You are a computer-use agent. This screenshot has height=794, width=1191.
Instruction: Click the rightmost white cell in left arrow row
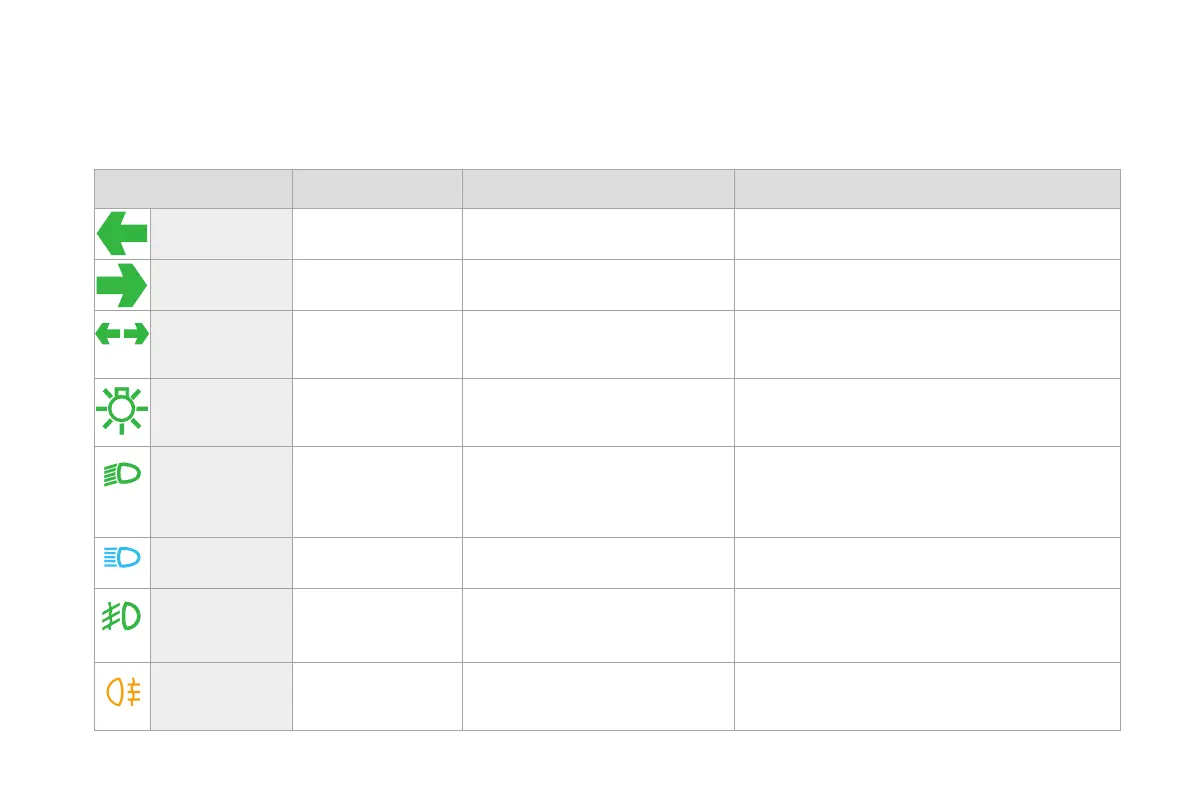tap(927, 234)
